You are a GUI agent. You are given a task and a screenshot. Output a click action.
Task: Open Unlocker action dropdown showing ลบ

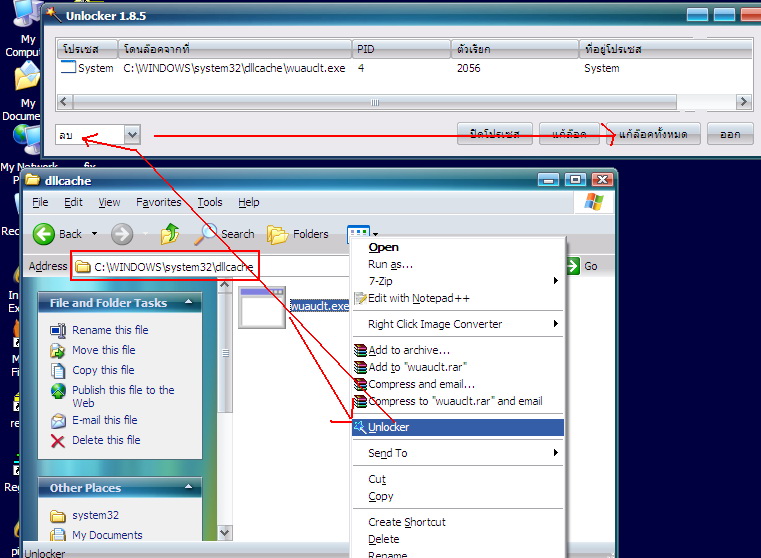tap(132, 134)
